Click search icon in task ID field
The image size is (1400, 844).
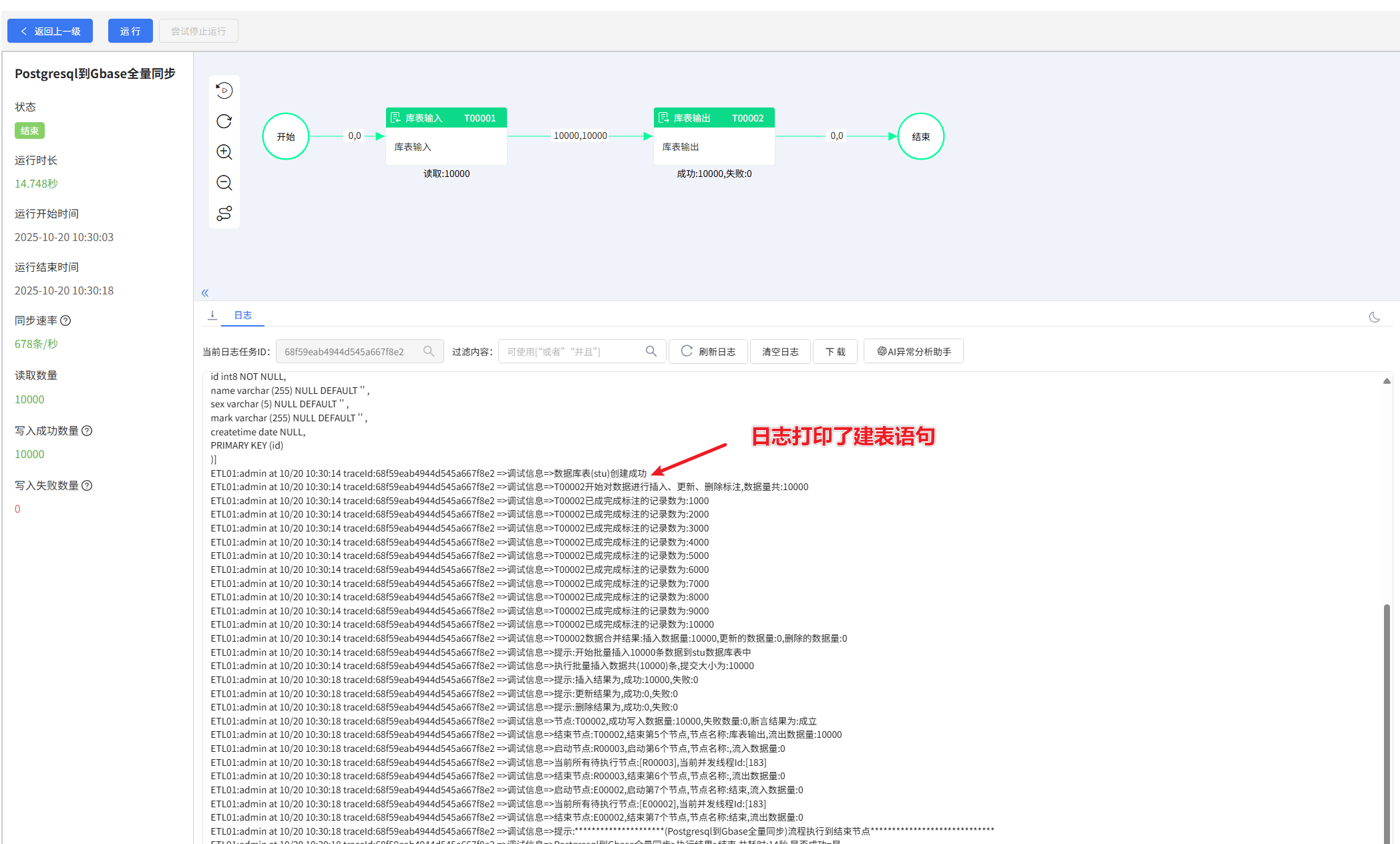[x=429, y=351]
